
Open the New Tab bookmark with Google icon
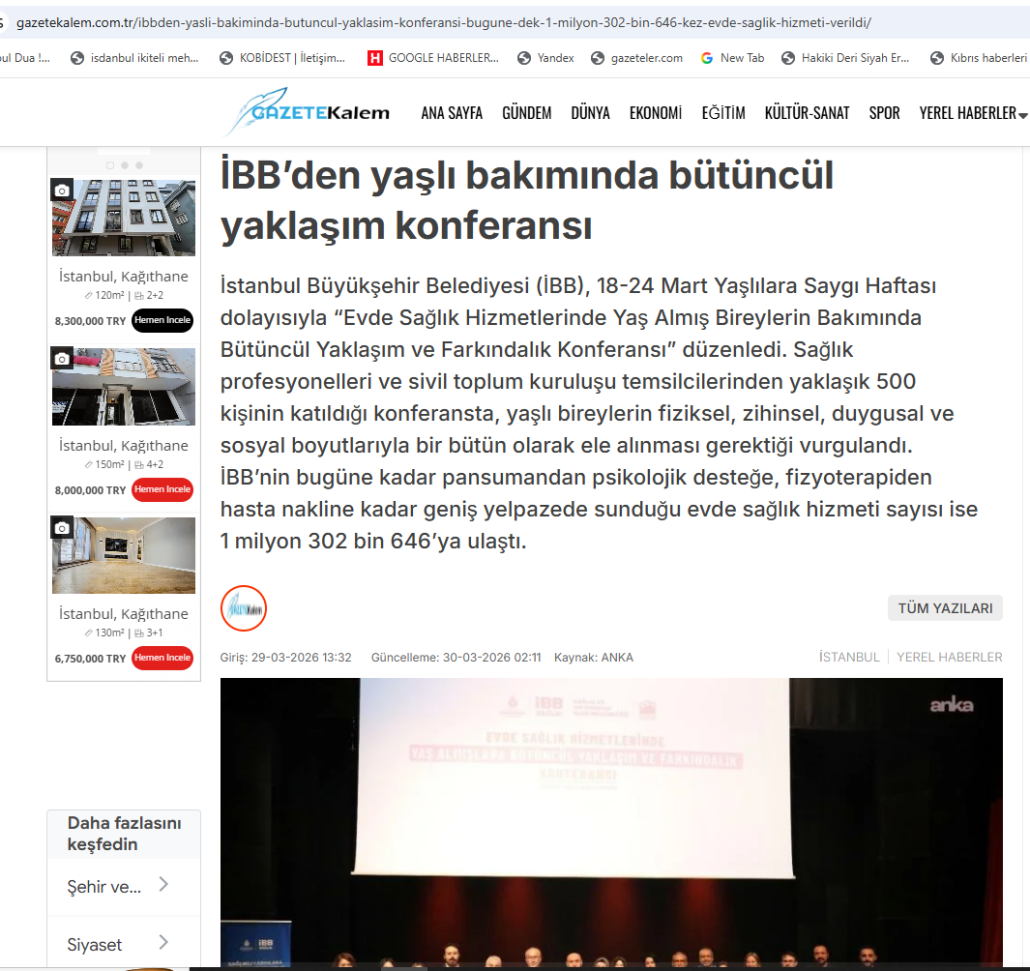[732, 58]
